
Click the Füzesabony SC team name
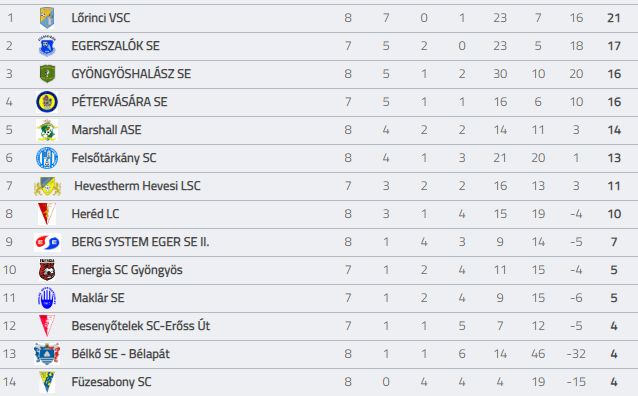click(111, 382)
